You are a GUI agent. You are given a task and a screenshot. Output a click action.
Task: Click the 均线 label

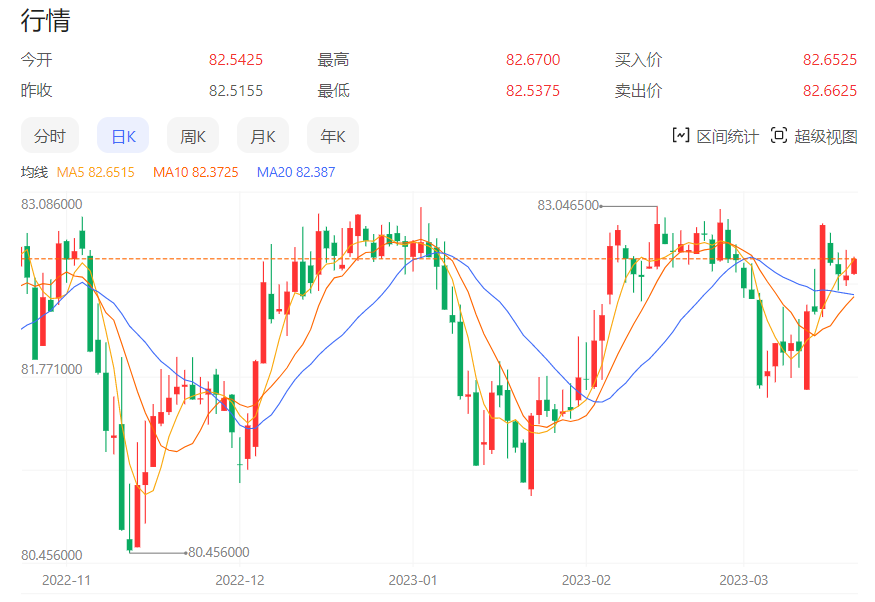click(34, 172)
